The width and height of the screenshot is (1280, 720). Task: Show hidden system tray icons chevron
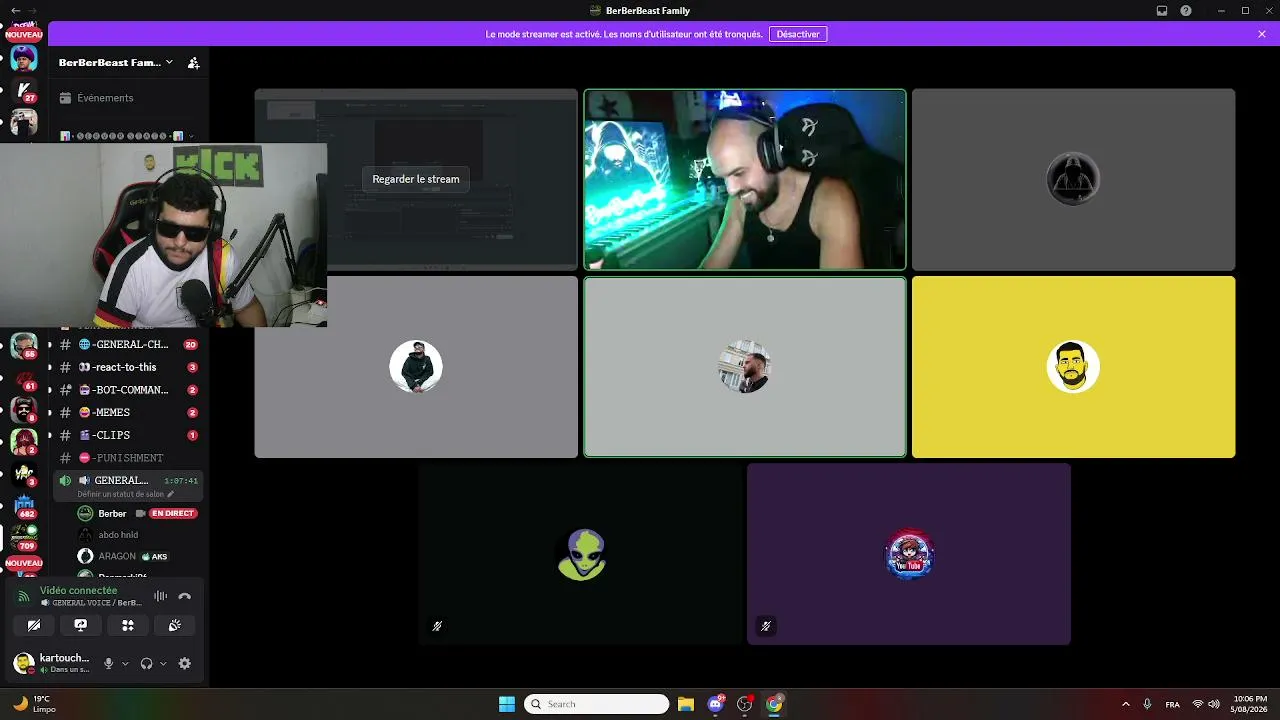1125,704
